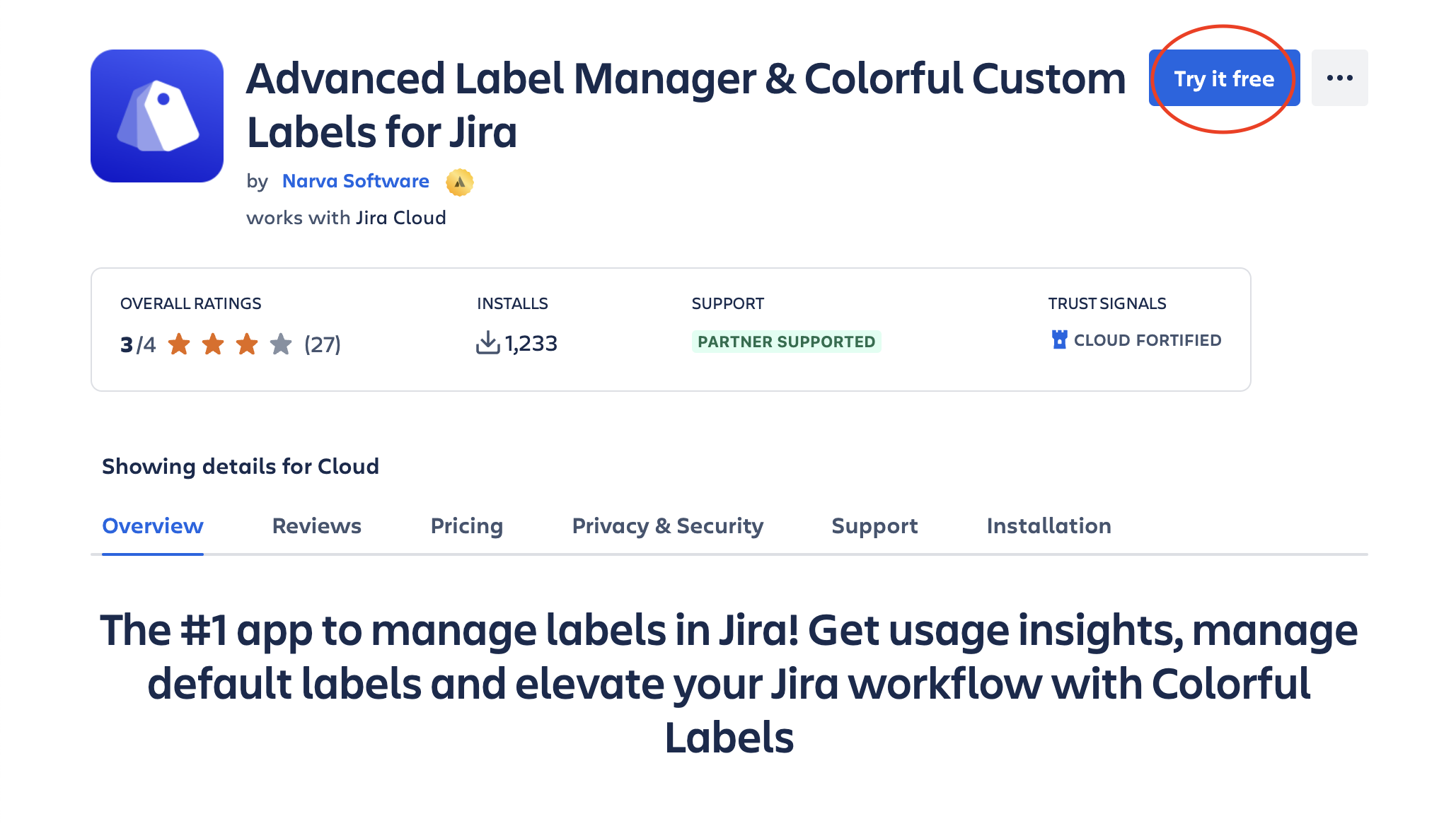Click the Cloud Fortified trust signal text
Image resolution: width=1456 pixels, height=826 pixels.
(x=1147, y=340)
